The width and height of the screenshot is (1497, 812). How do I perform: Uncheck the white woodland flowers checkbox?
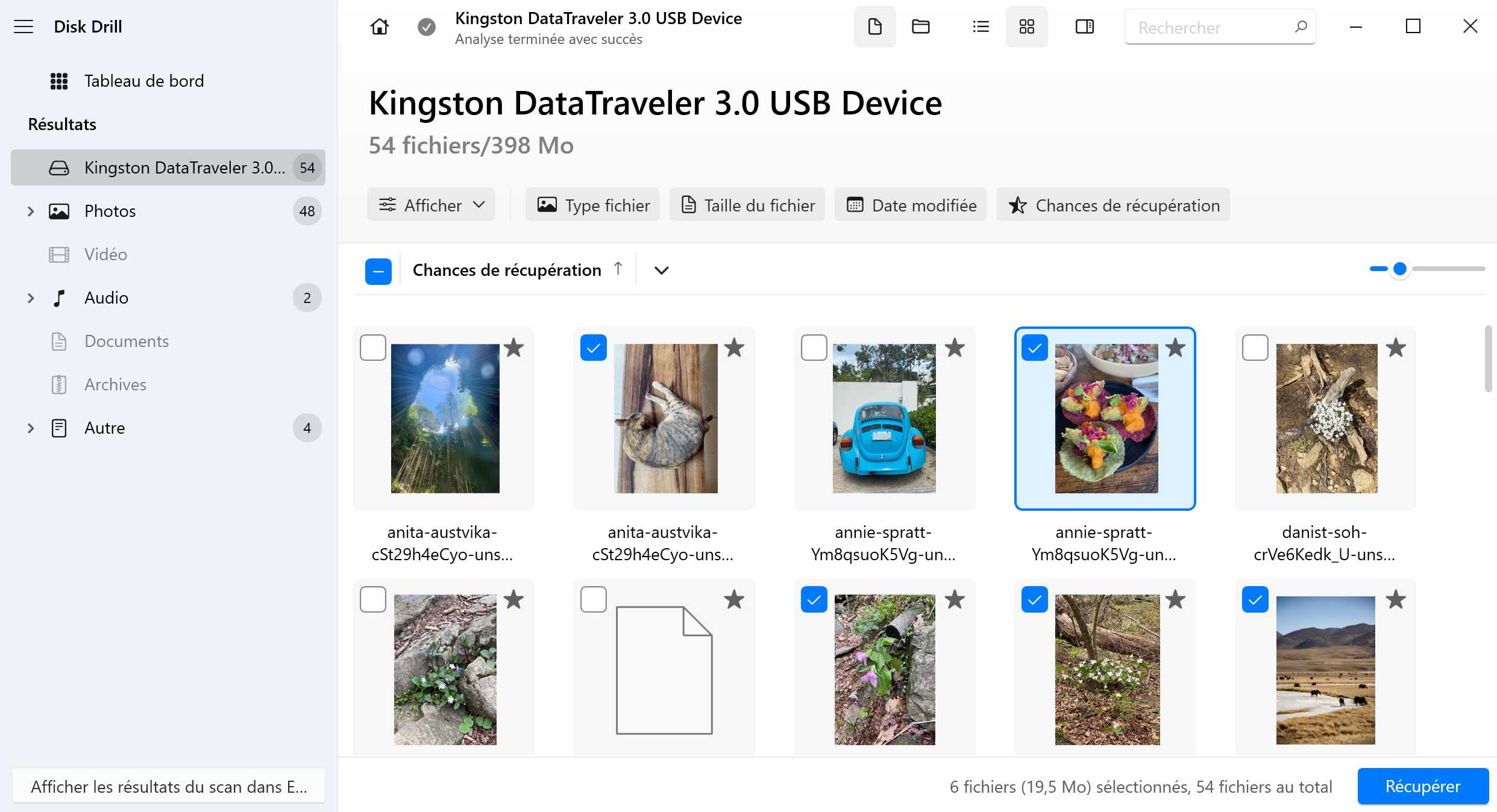coord(1034,599)
